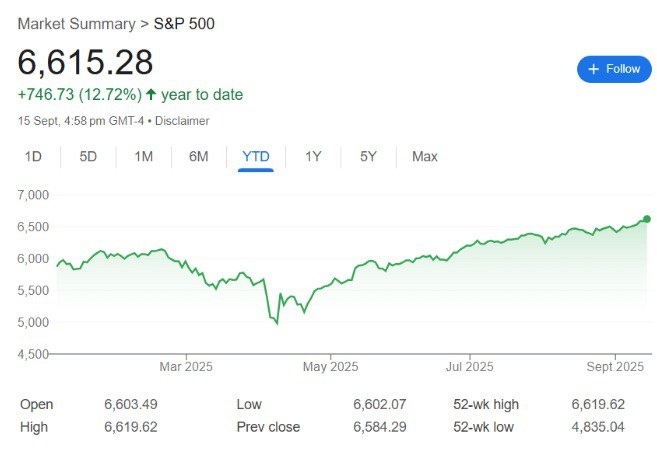View the Max time range
Screen dimensions: 657x451
[424, 156]
